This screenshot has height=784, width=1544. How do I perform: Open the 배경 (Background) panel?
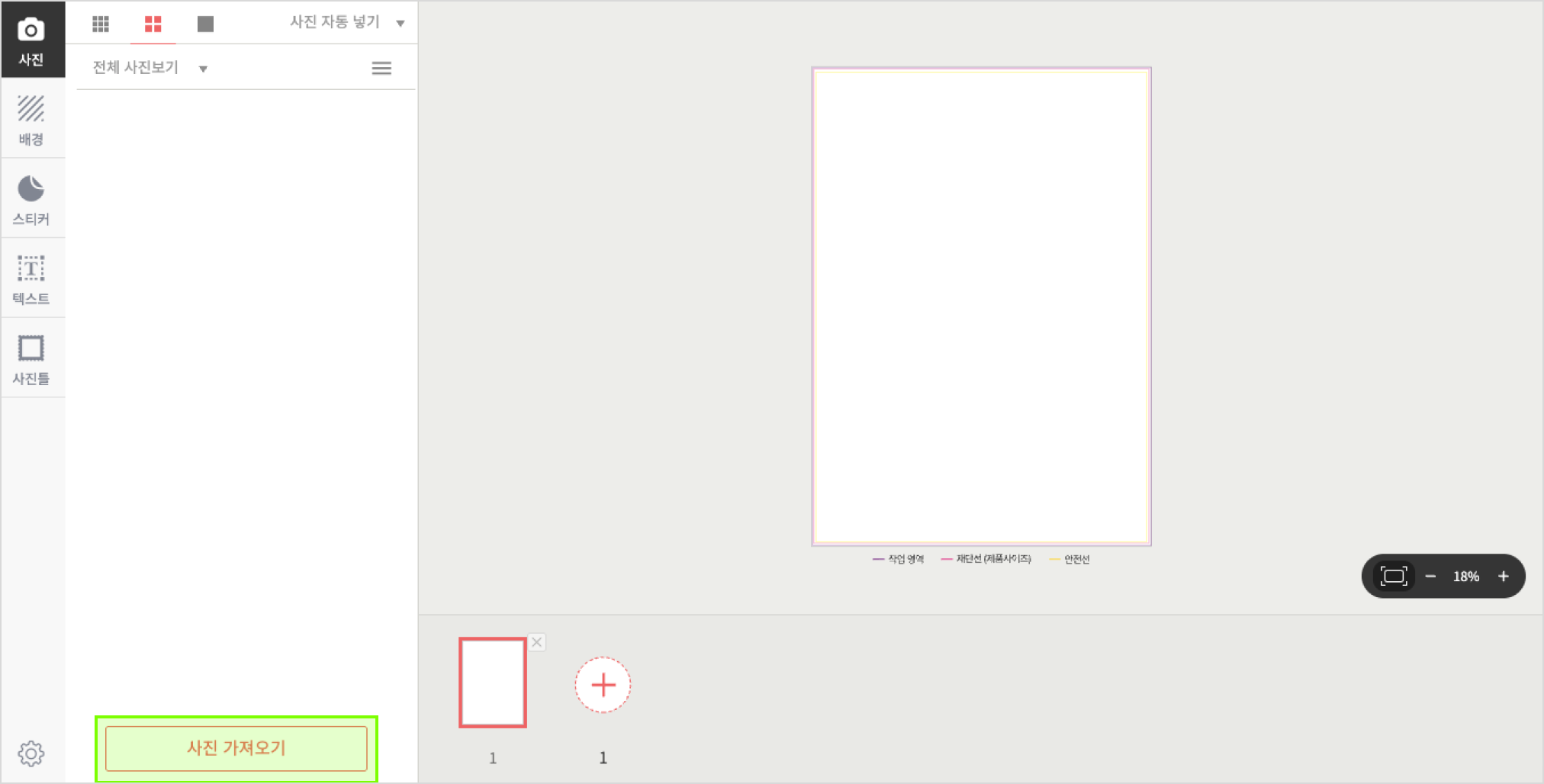pyautogui.click(x=31, y=120)
